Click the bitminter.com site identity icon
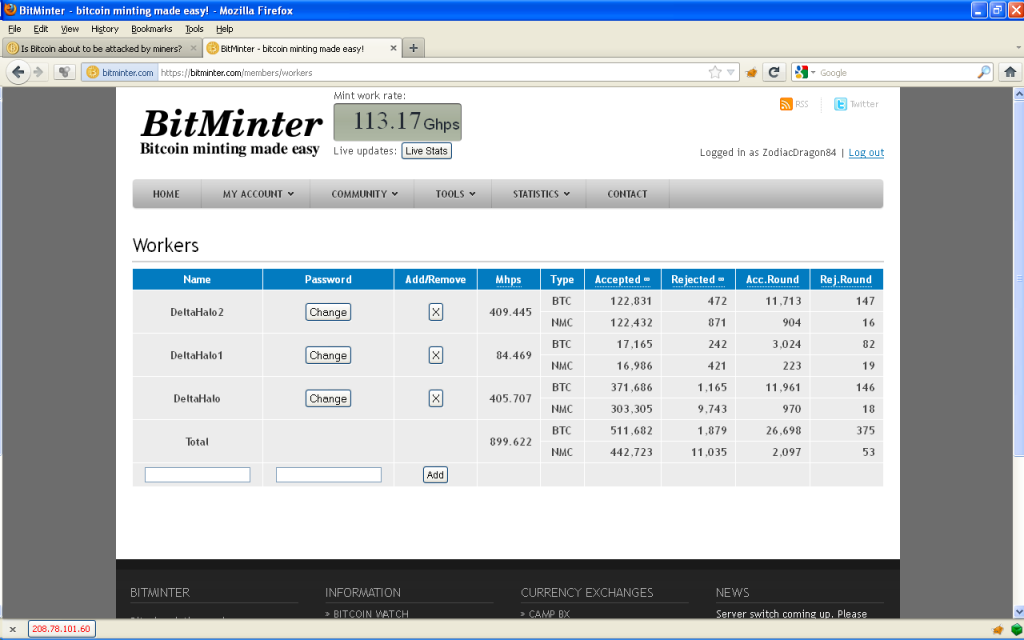1024x640 pixels. point(120,72)
